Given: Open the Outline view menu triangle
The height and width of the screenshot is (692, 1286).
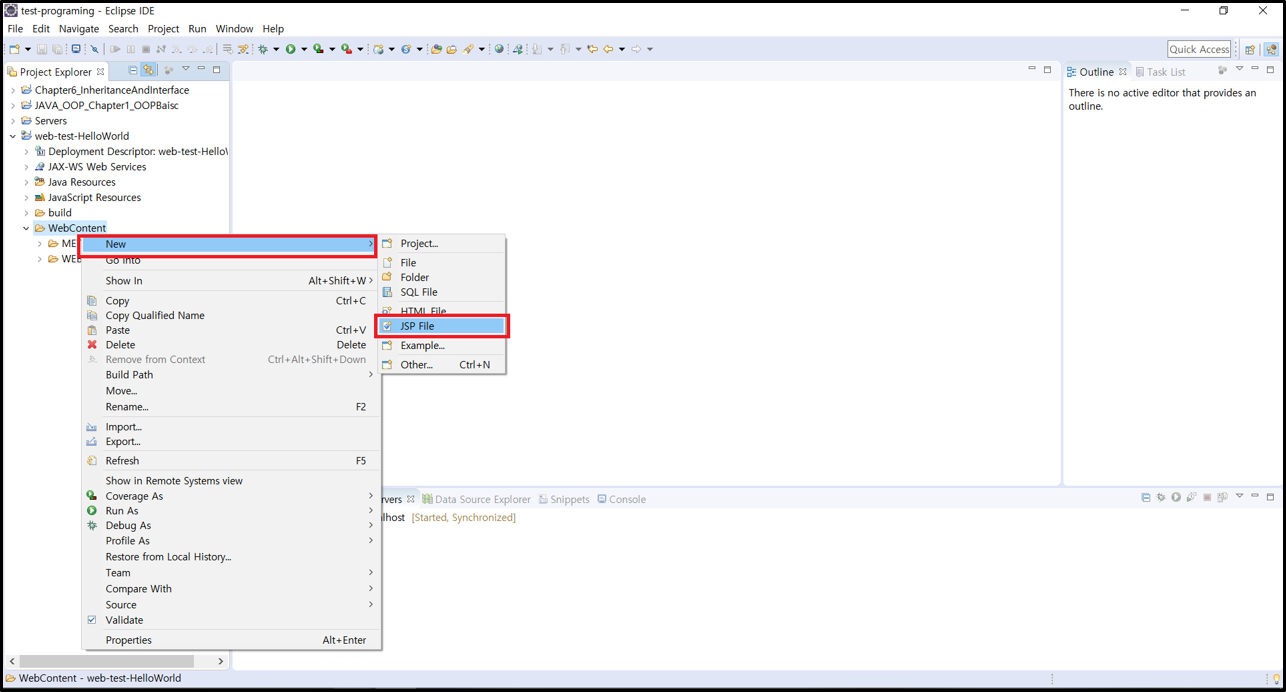Looking at the screenshot, I should (1239, 70).
